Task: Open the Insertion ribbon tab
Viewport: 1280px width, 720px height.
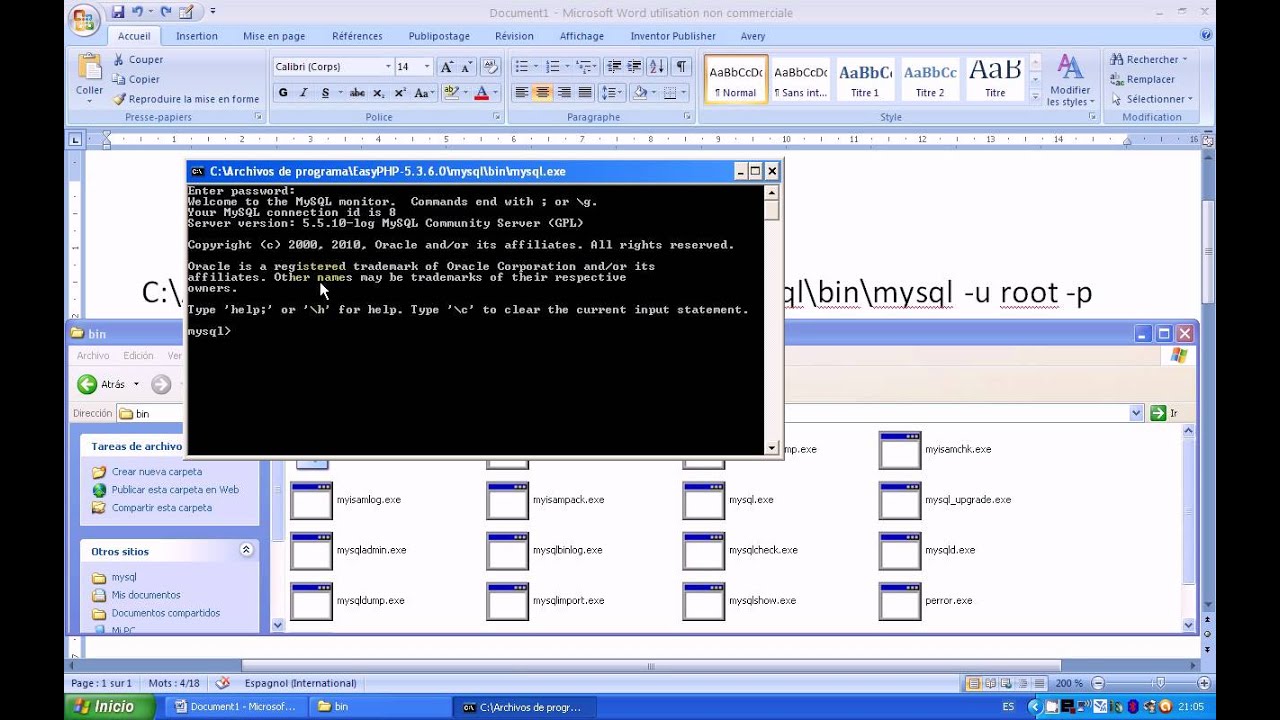Action: 196,36
